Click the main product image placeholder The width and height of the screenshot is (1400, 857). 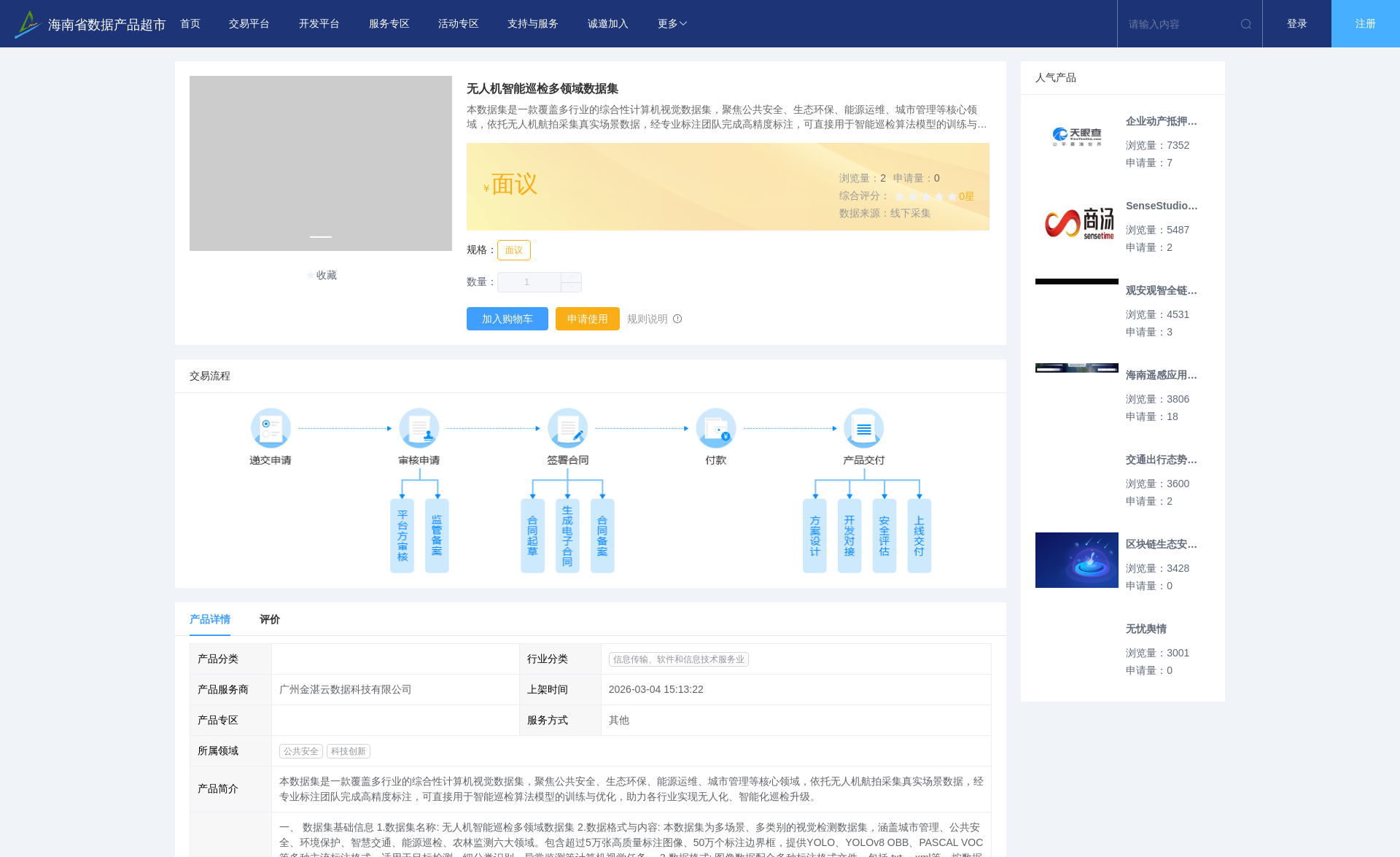321,163
